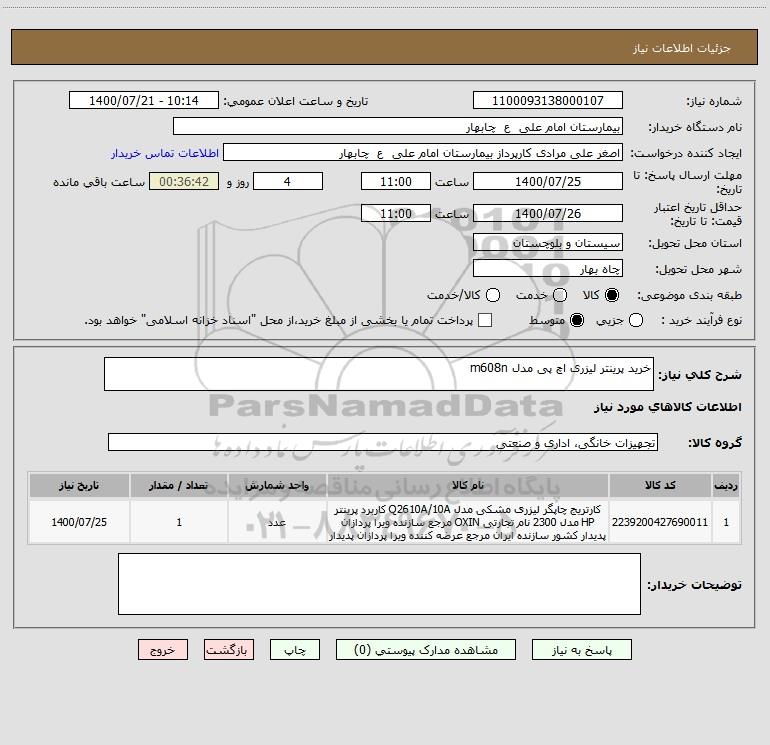Click the price validity hour 11:00 field
This screenshot has height=745, width=770.
(x=396, y=213)
